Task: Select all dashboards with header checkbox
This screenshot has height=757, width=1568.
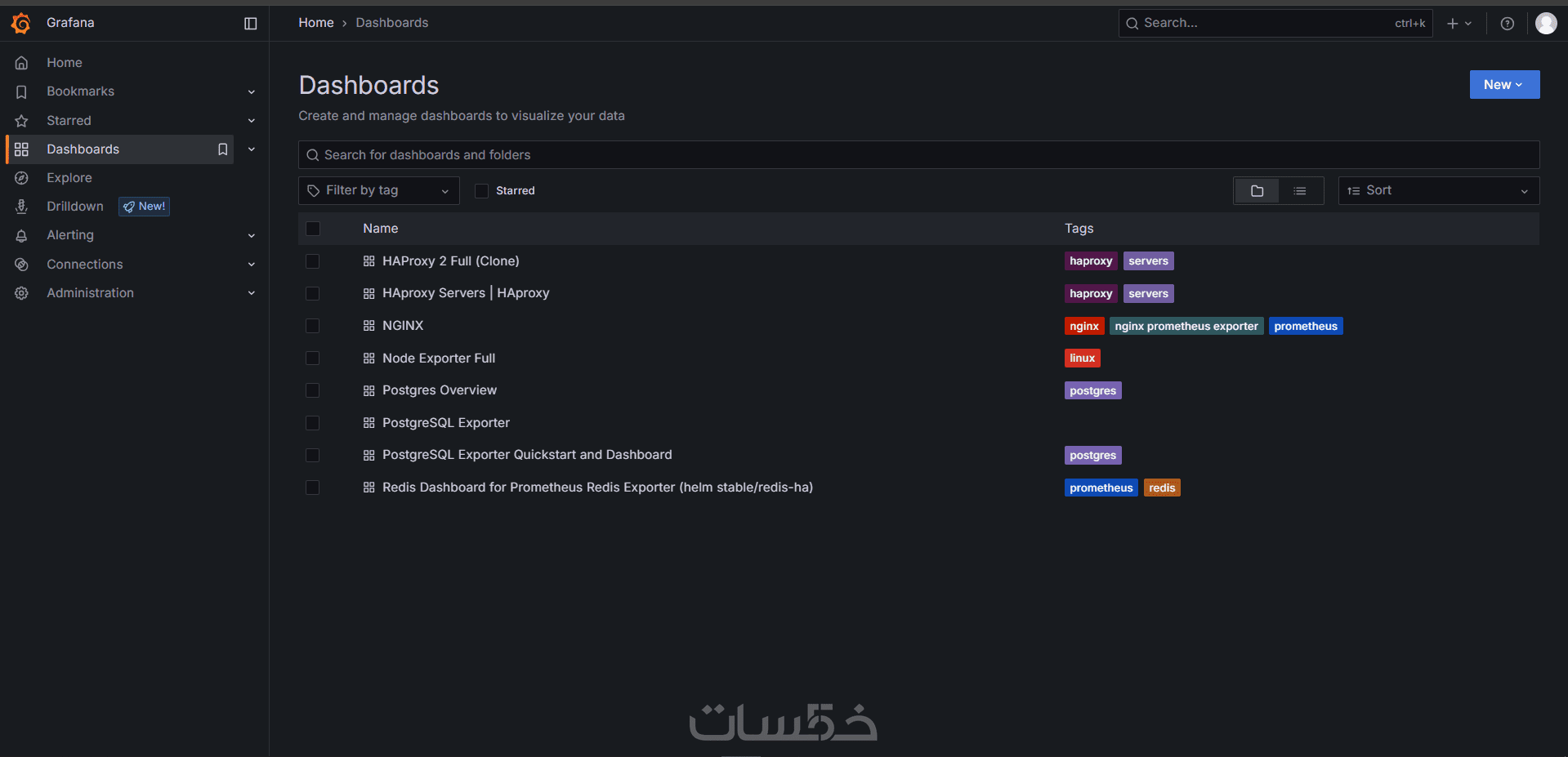Action: point(313,229)
